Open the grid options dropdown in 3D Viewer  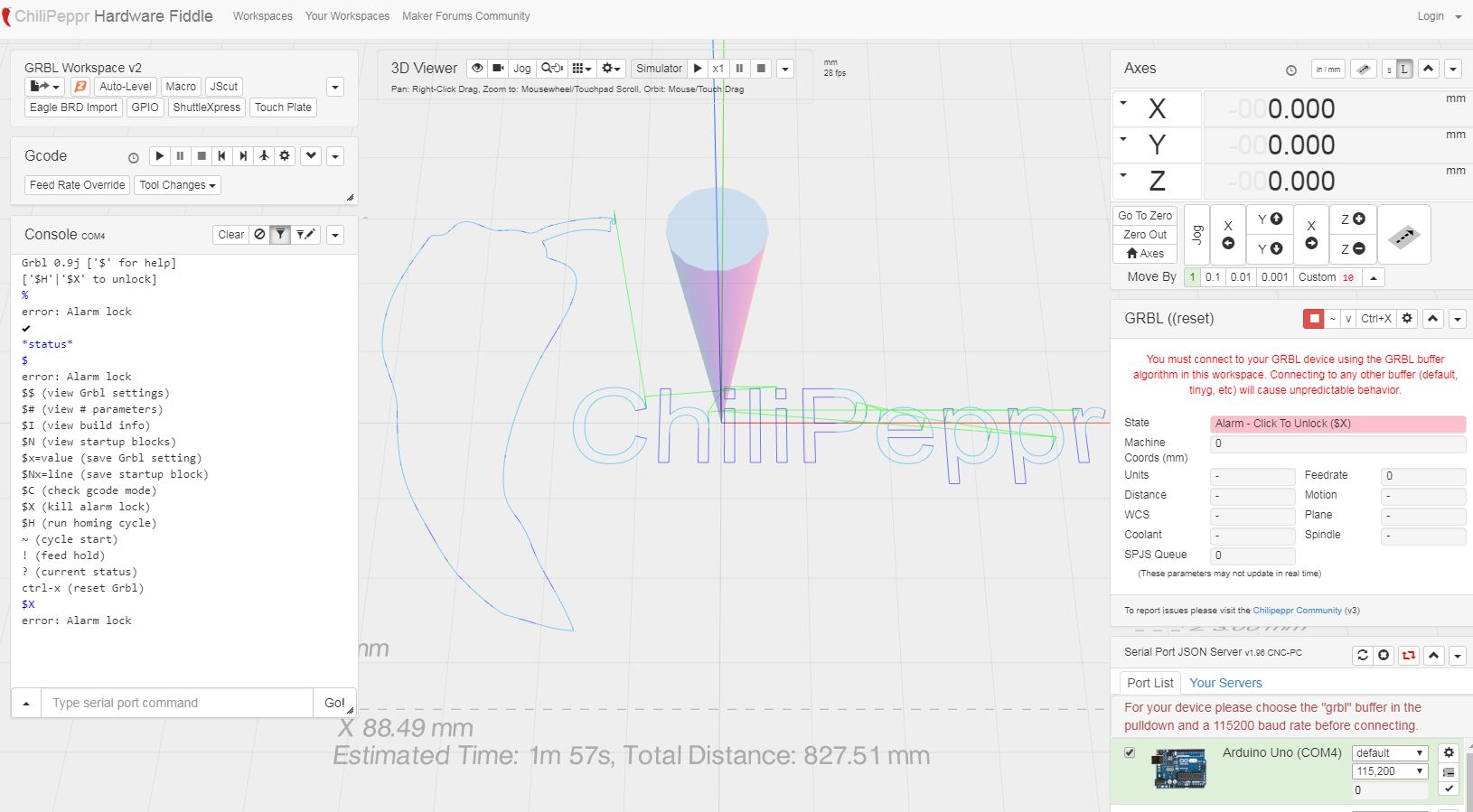(x=582, y=69)
